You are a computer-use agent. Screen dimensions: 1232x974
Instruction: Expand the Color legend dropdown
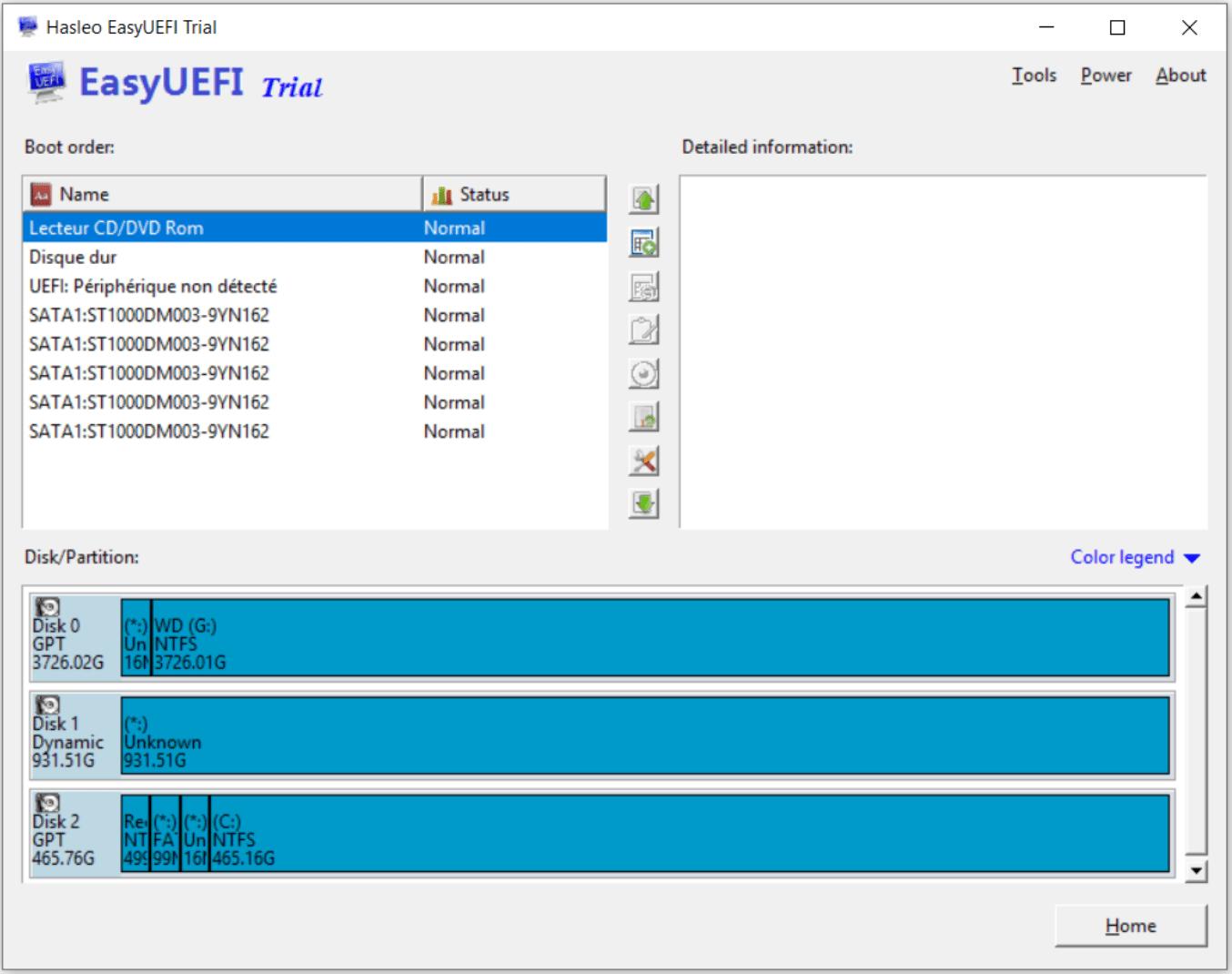click(x=1135, y=557)
